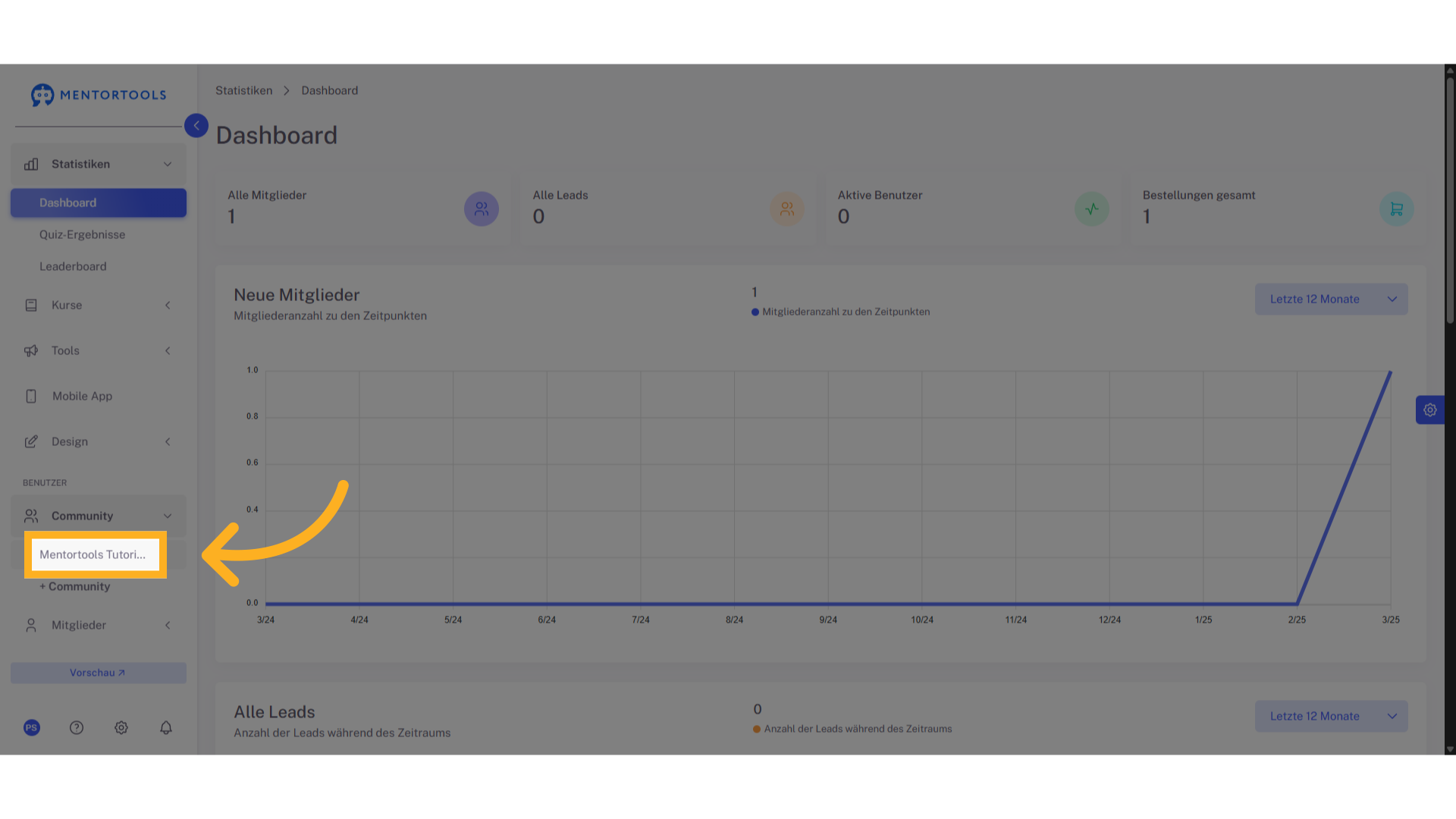Click + Community to add a community

pos(75,587)
